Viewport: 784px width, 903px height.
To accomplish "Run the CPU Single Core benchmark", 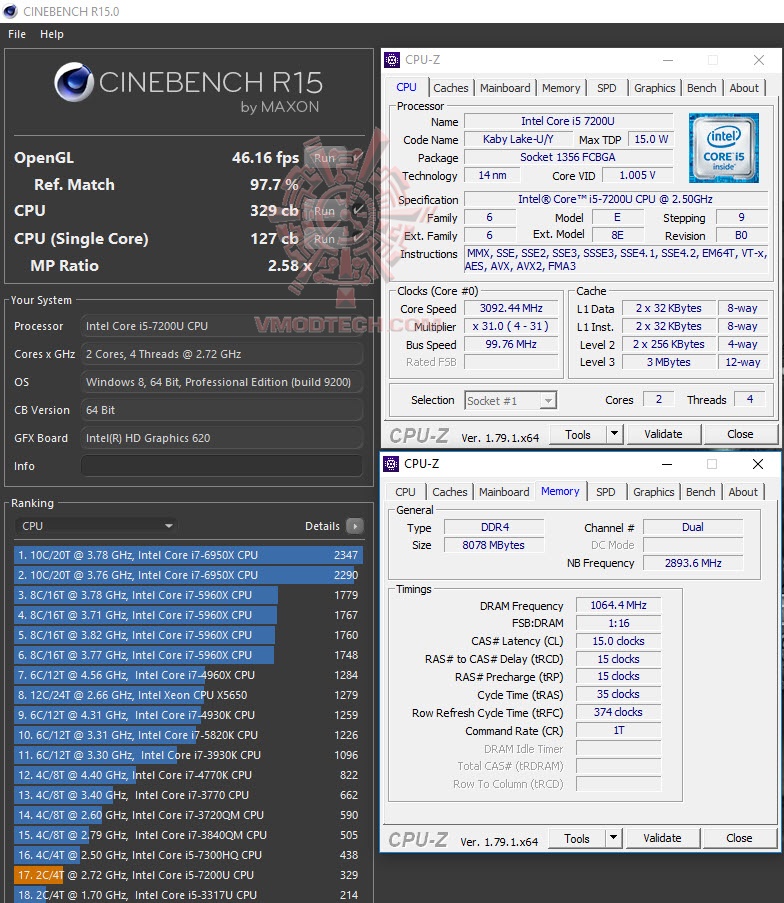I will [325, 238].
